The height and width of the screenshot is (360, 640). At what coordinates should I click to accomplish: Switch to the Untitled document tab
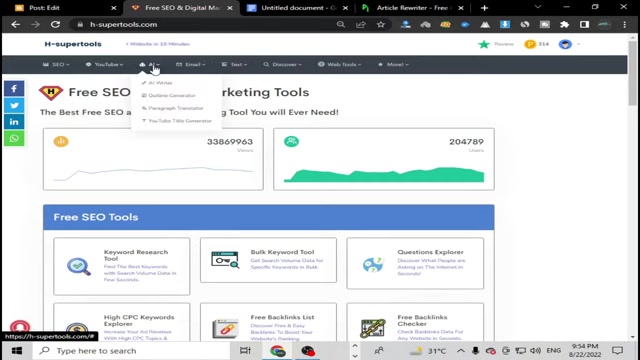click(x=298, y=8)
